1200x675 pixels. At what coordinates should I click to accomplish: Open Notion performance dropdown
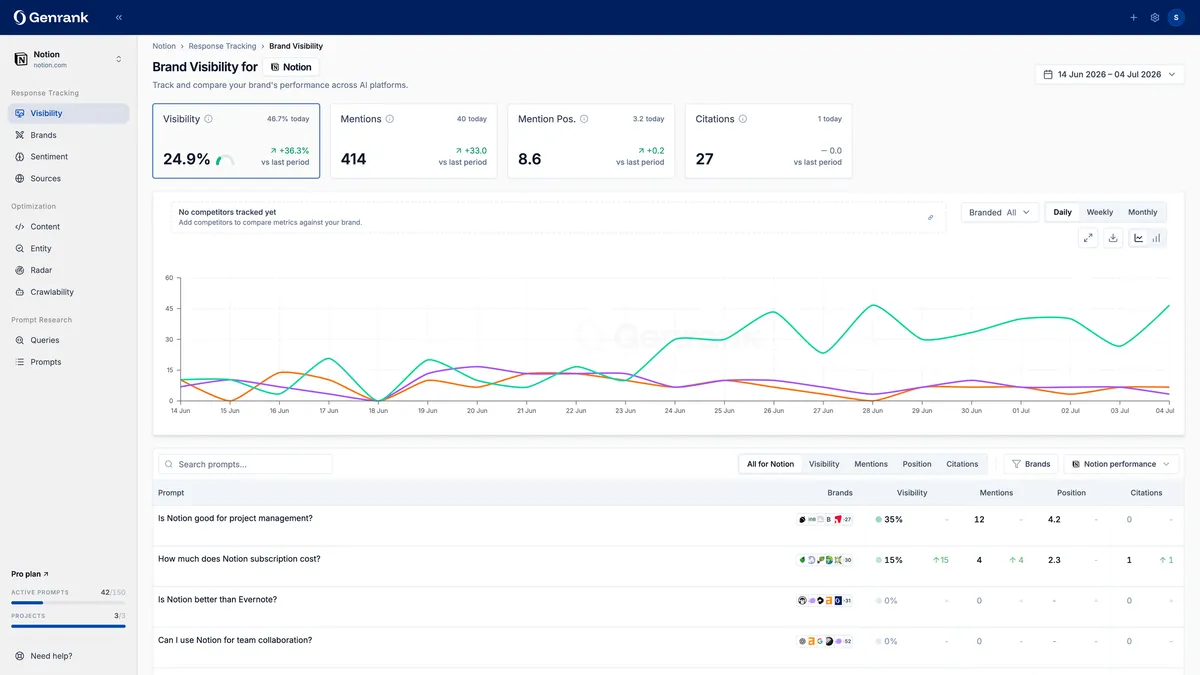tap(1121, 464)
